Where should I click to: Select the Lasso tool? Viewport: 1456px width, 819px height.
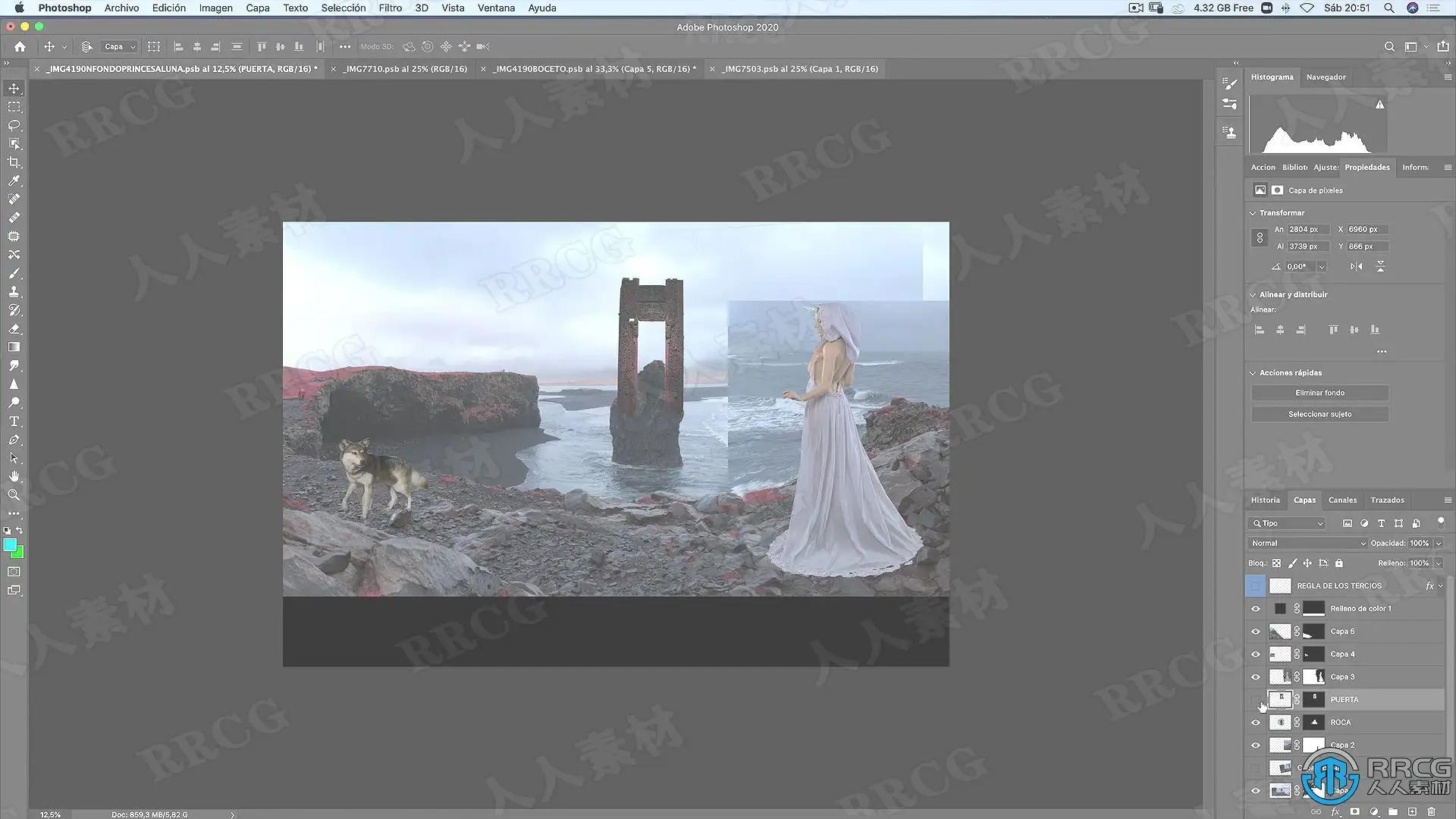14,125
